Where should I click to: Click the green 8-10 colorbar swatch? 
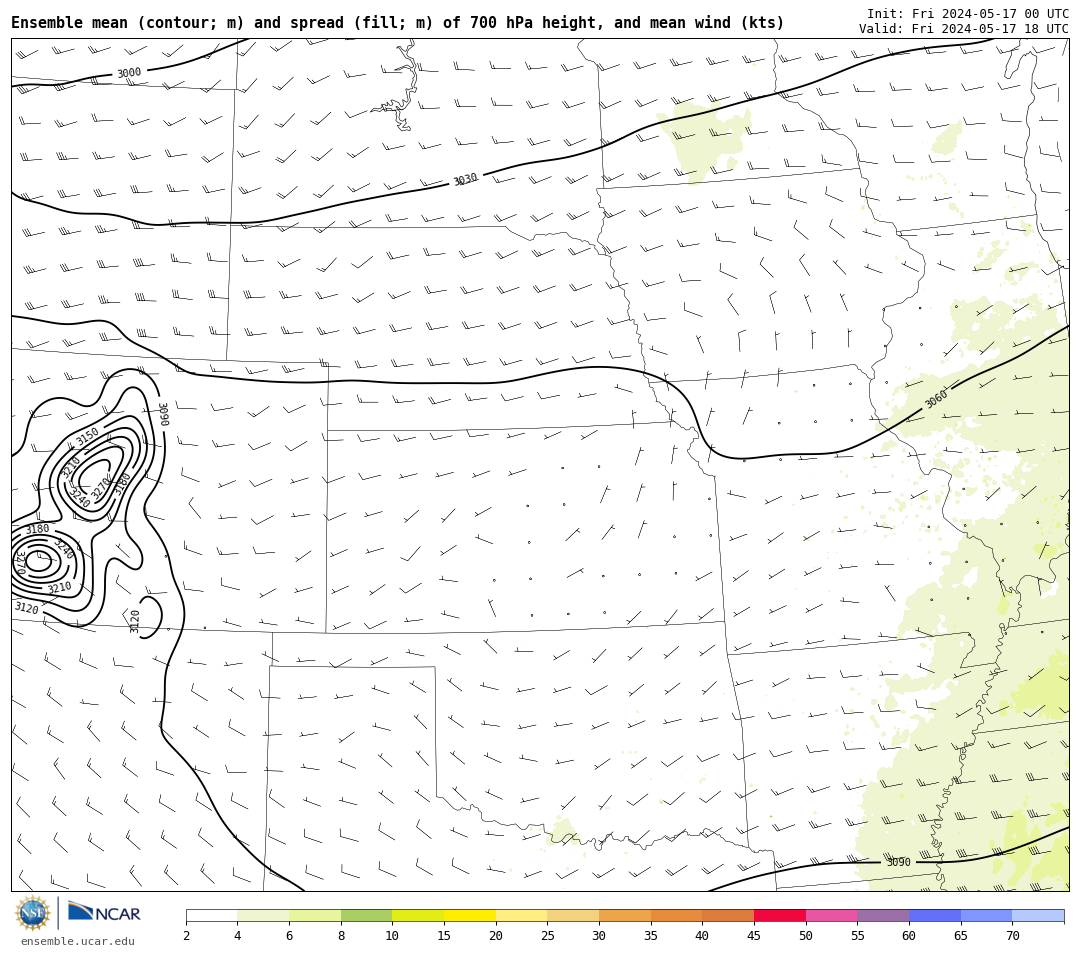(366, 915)
